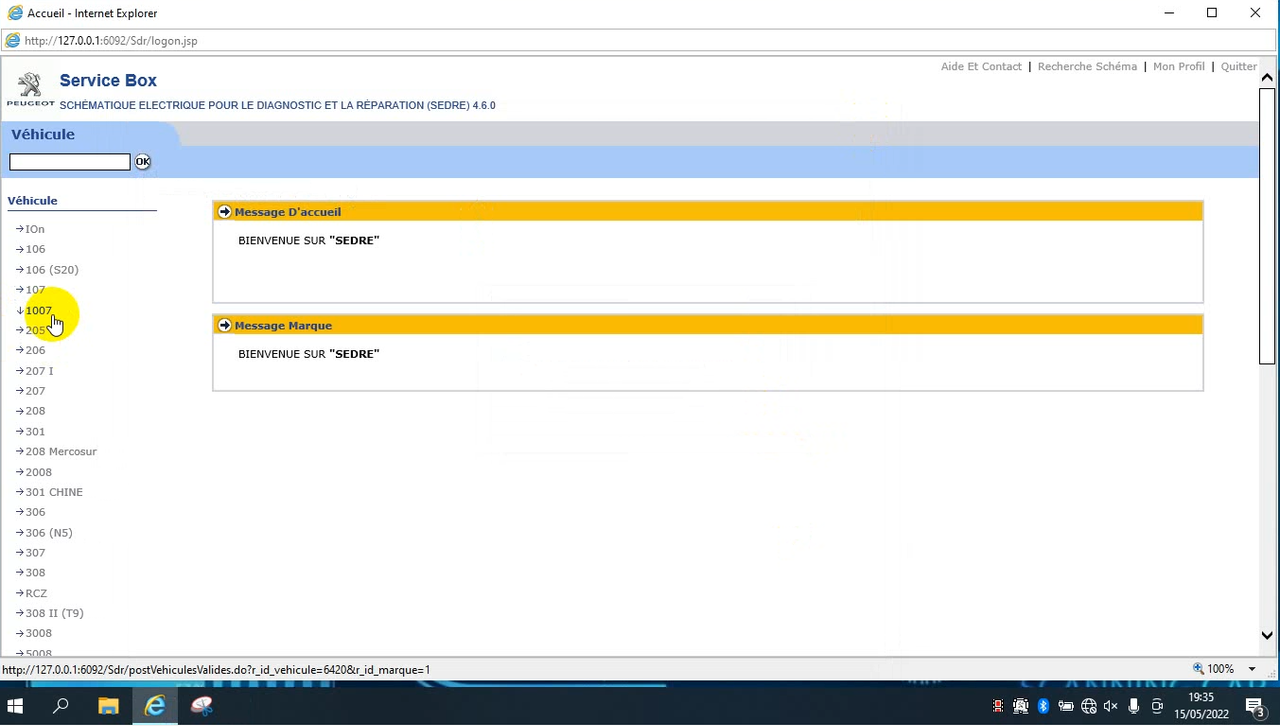The height and width of the screenshot is (726, 1280).
Task: Click the Message D'accueil header text
Action: tap(288, 212)
